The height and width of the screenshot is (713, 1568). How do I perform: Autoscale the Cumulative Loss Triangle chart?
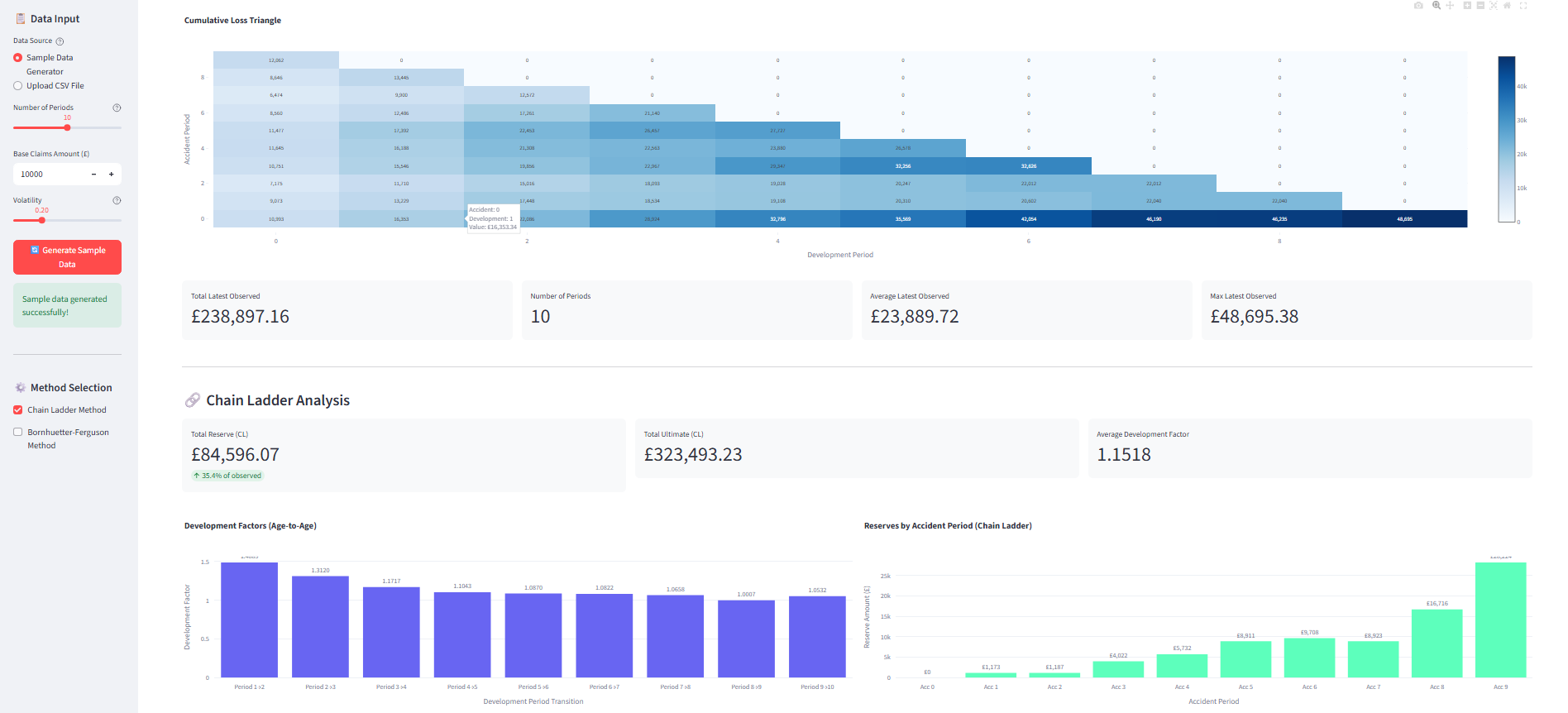point(1494,6)
